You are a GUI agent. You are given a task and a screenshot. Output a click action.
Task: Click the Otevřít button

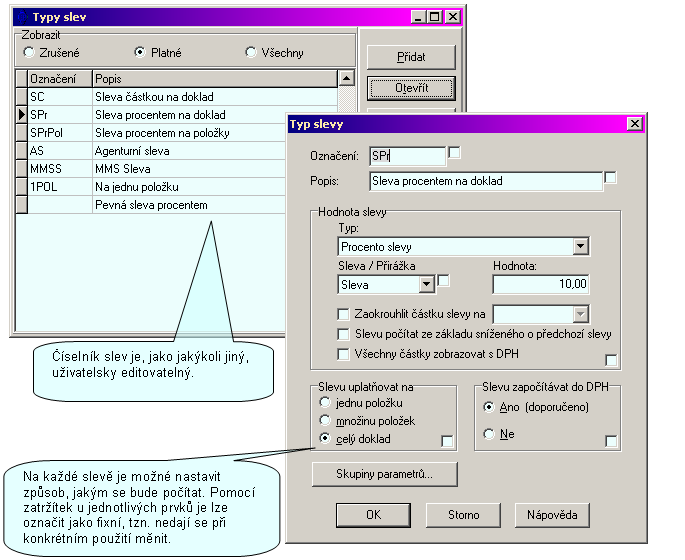[410, 89]
